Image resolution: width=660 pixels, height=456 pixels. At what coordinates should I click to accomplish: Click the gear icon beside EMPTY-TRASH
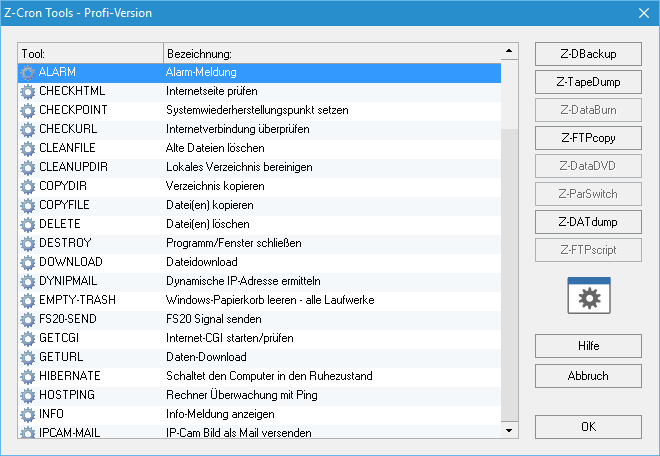tap(28, 300)
